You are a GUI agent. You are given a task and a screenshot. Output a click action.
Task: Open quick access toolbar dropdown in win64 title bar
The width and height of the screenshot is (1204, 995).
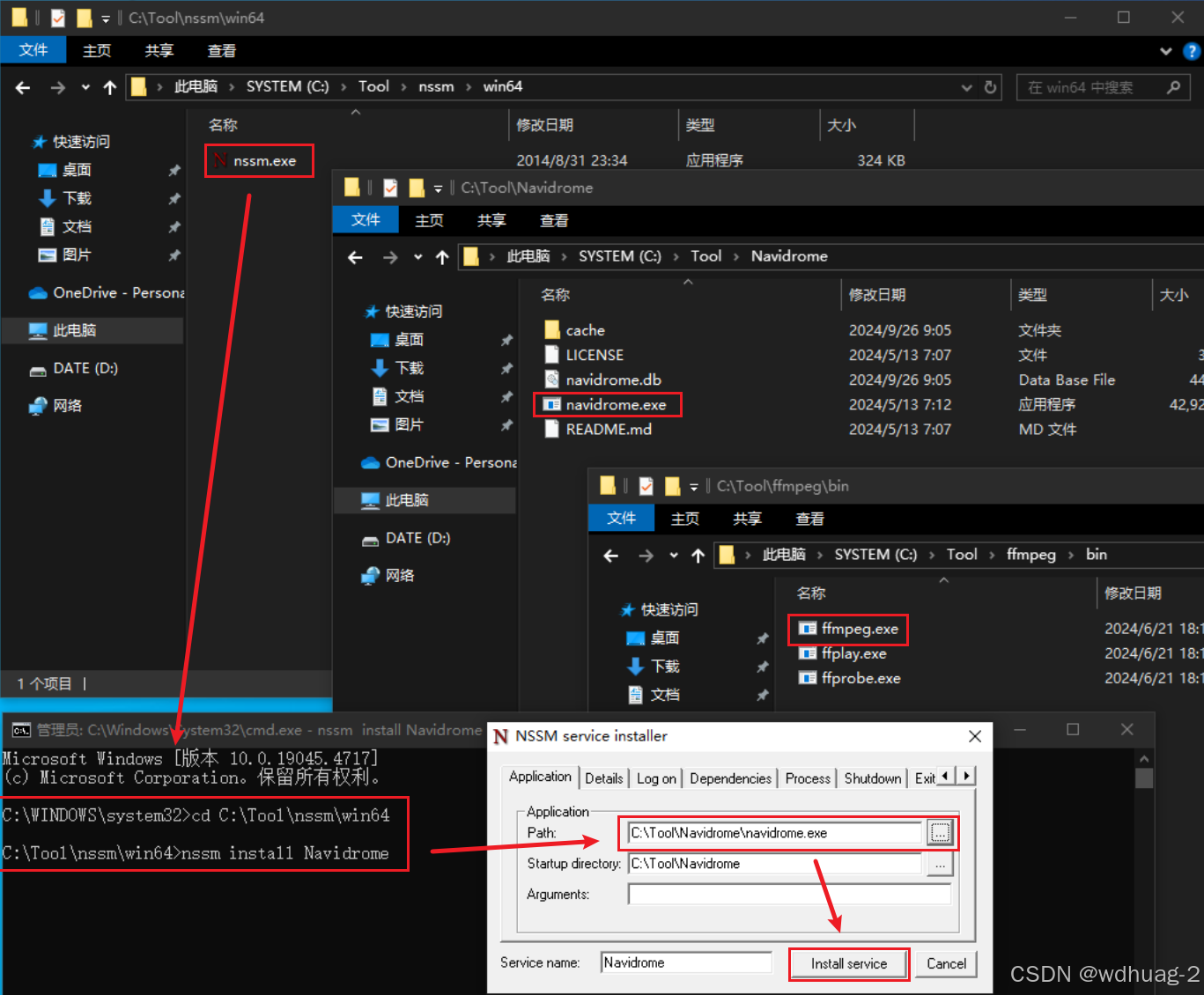tap(105, 18)
